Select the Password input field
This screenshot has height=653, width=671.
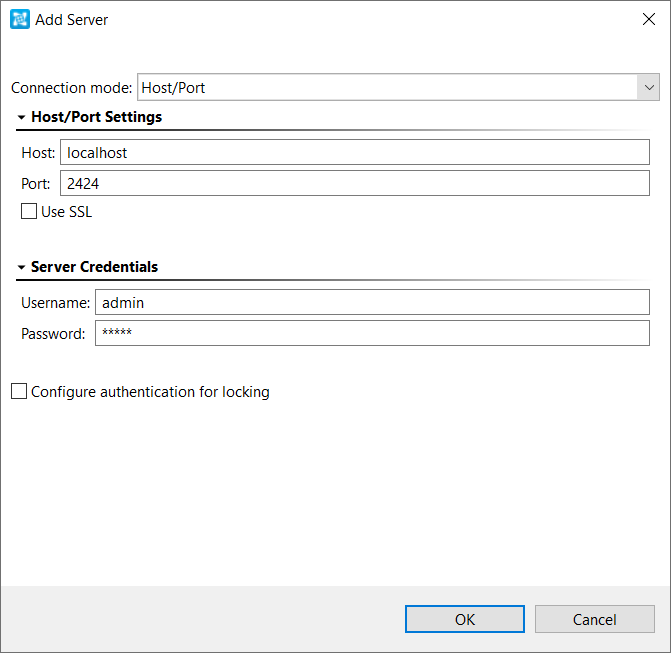[x=372, y=333]
